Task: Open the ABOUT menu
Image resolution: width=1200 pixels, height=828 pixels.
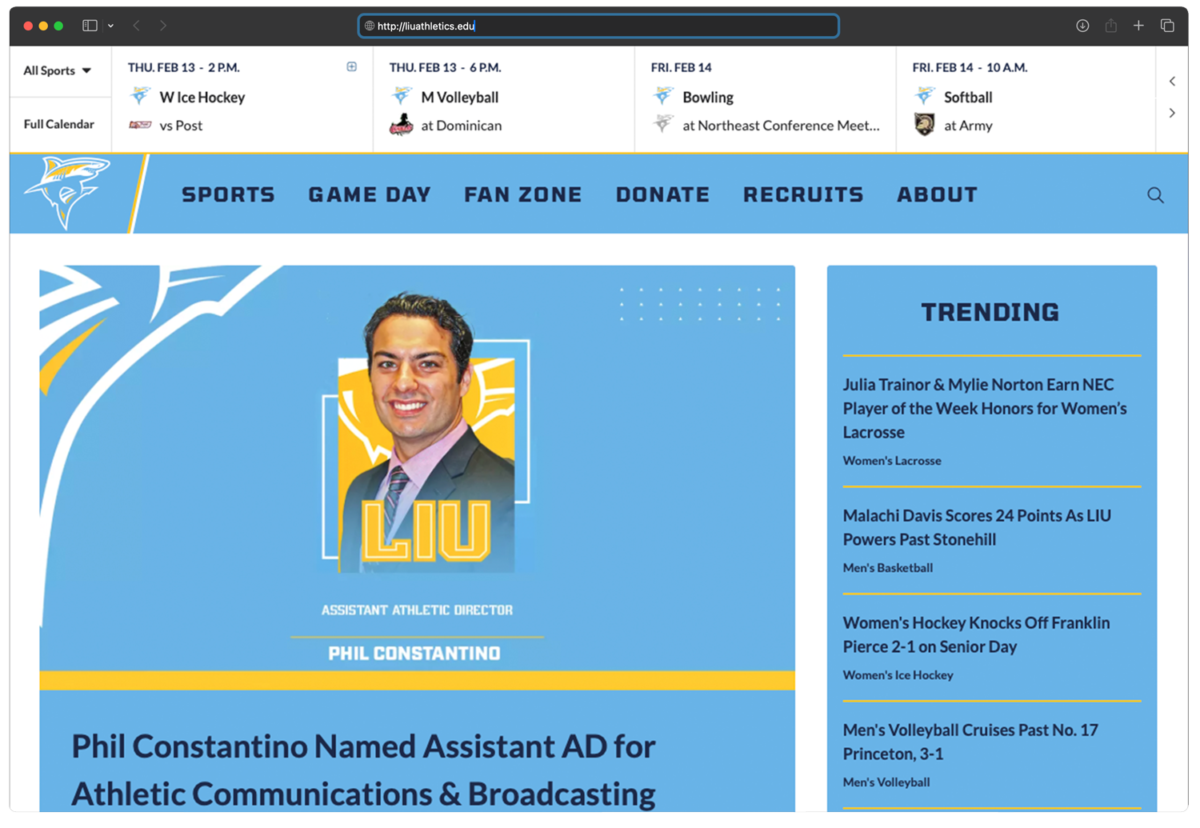Action: (937, 195)
